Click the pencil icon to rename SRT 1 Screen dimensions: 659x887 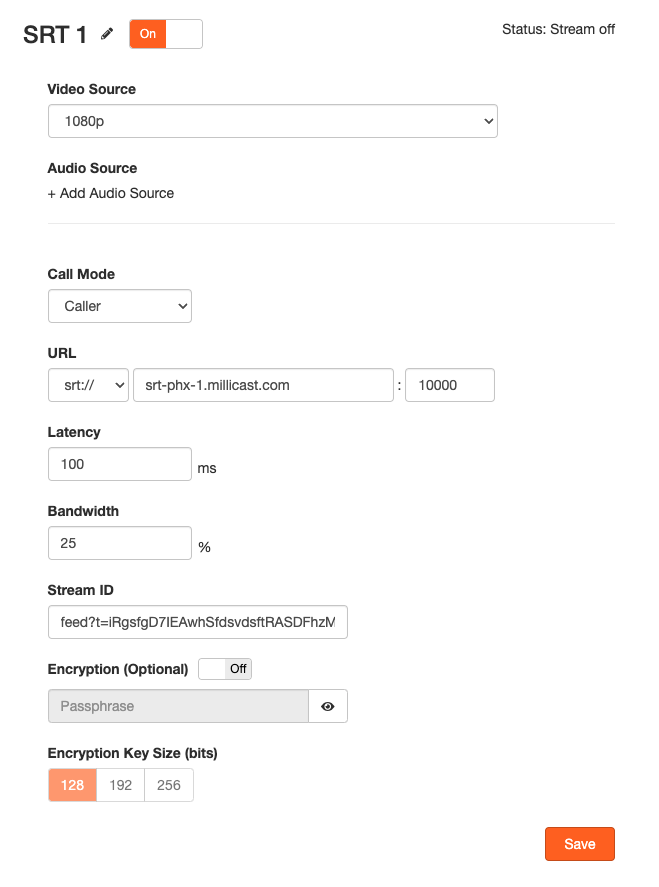pos(108,34)
